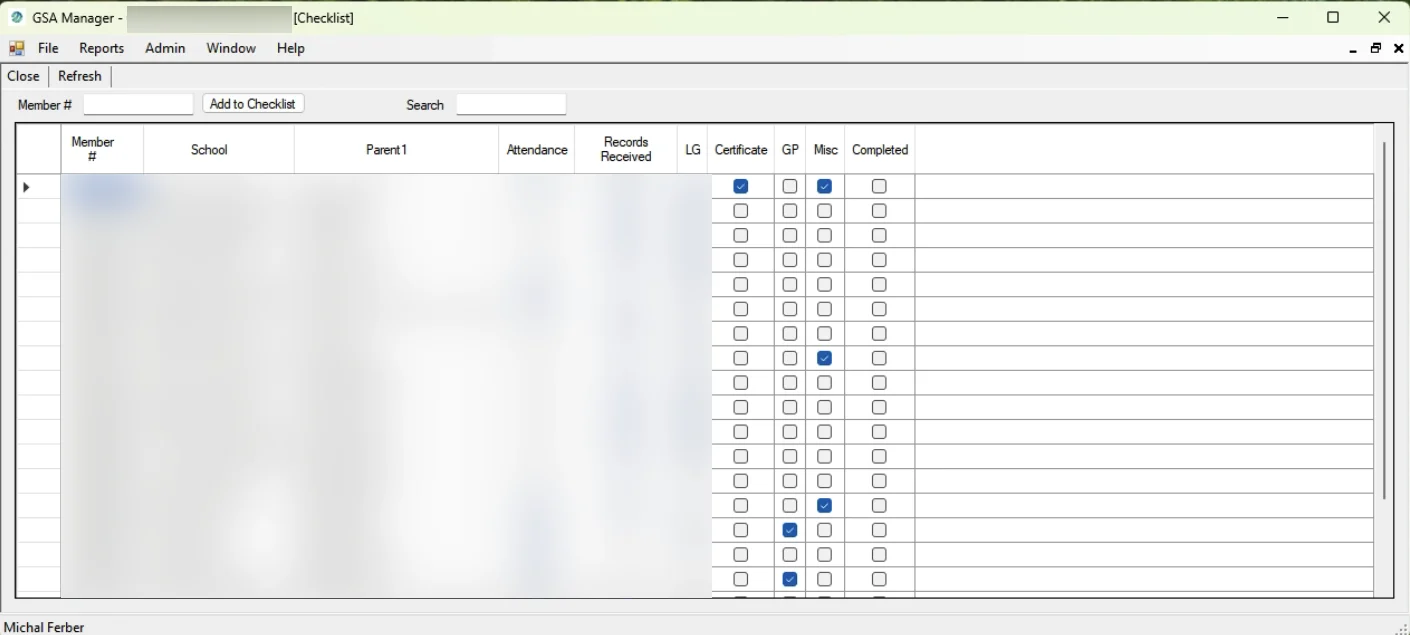Click the child window icon beside File menu

click(16, 47)
